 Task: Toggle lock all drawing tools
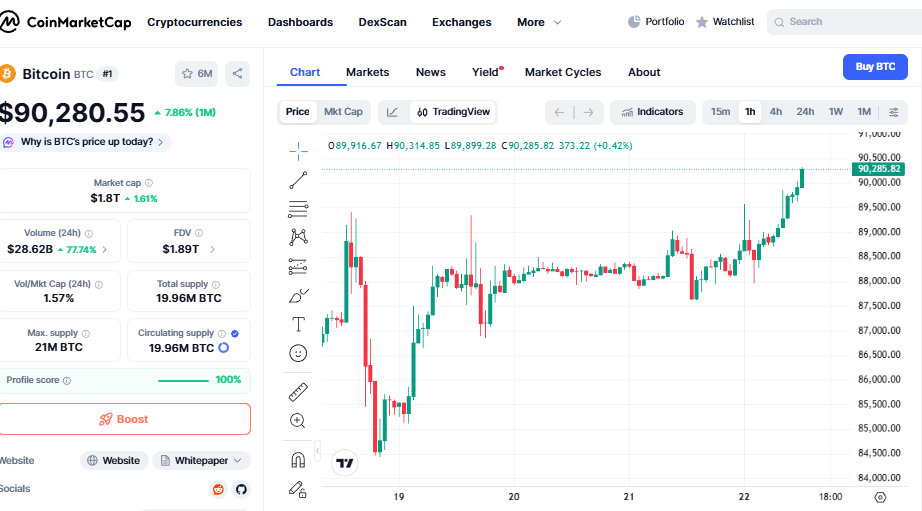point(298,489)
